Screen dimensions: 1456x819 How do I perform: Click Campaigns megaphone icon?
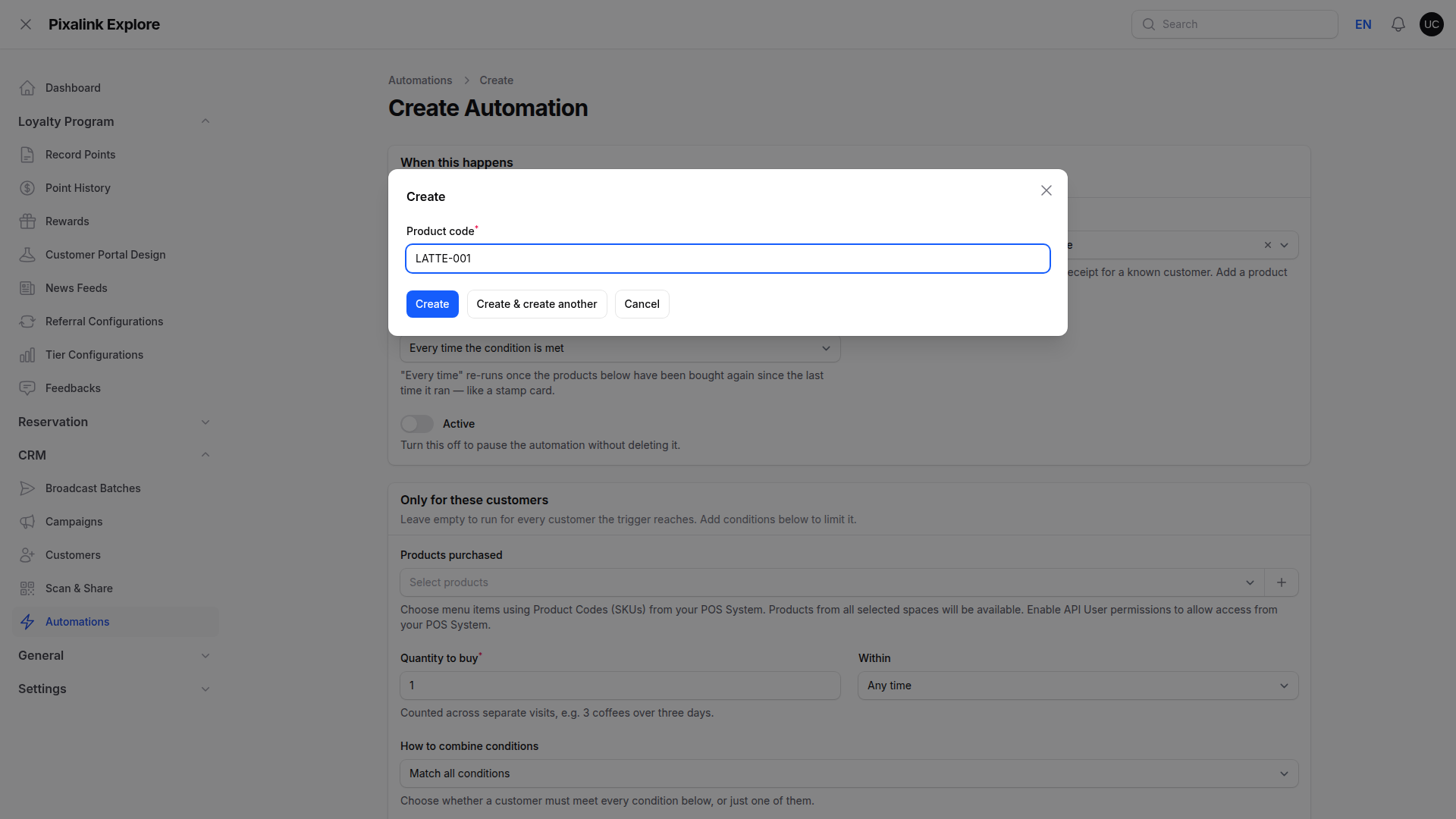[27, 522]
